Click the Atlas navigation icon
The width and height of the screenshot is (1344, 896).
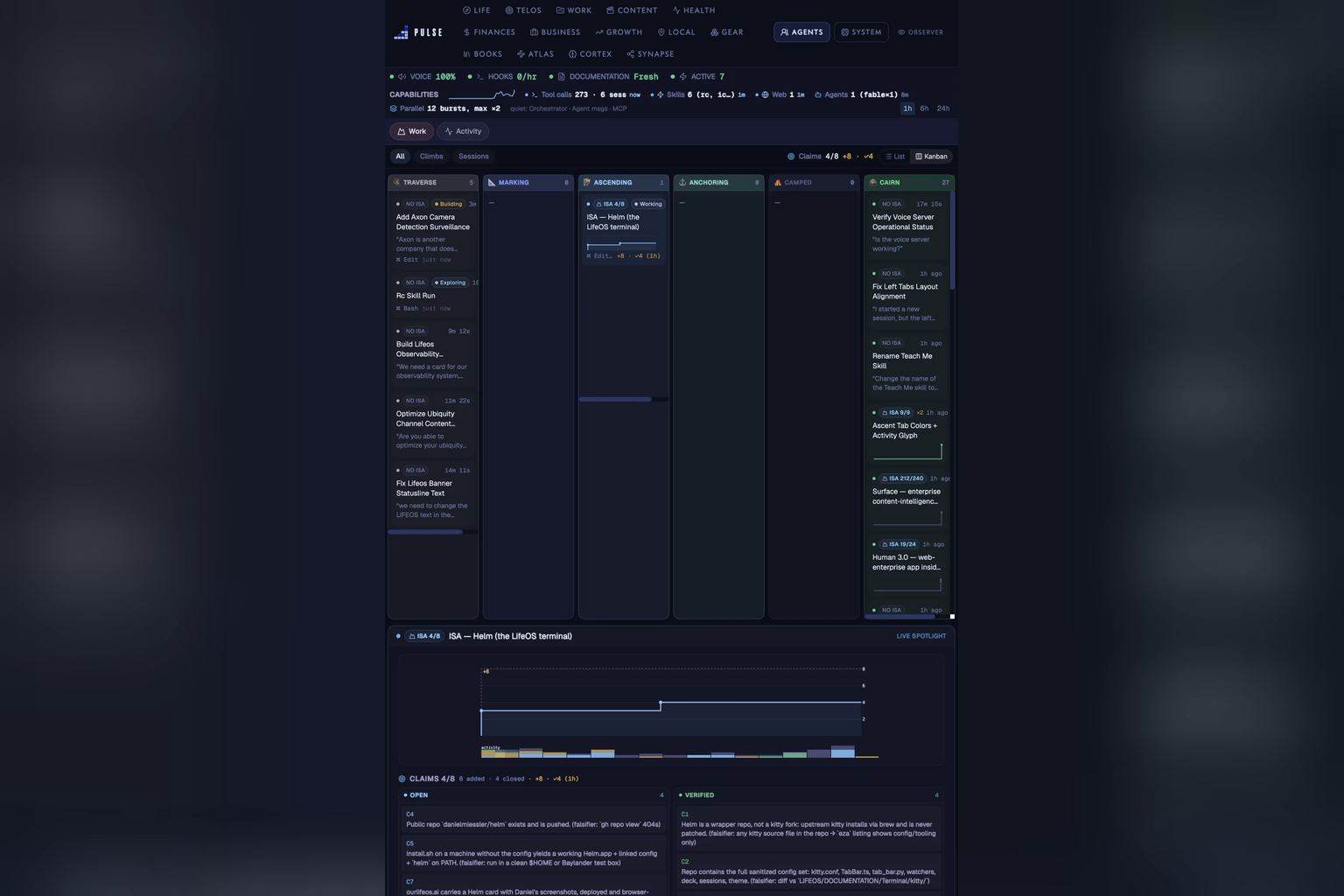(521, 54)
